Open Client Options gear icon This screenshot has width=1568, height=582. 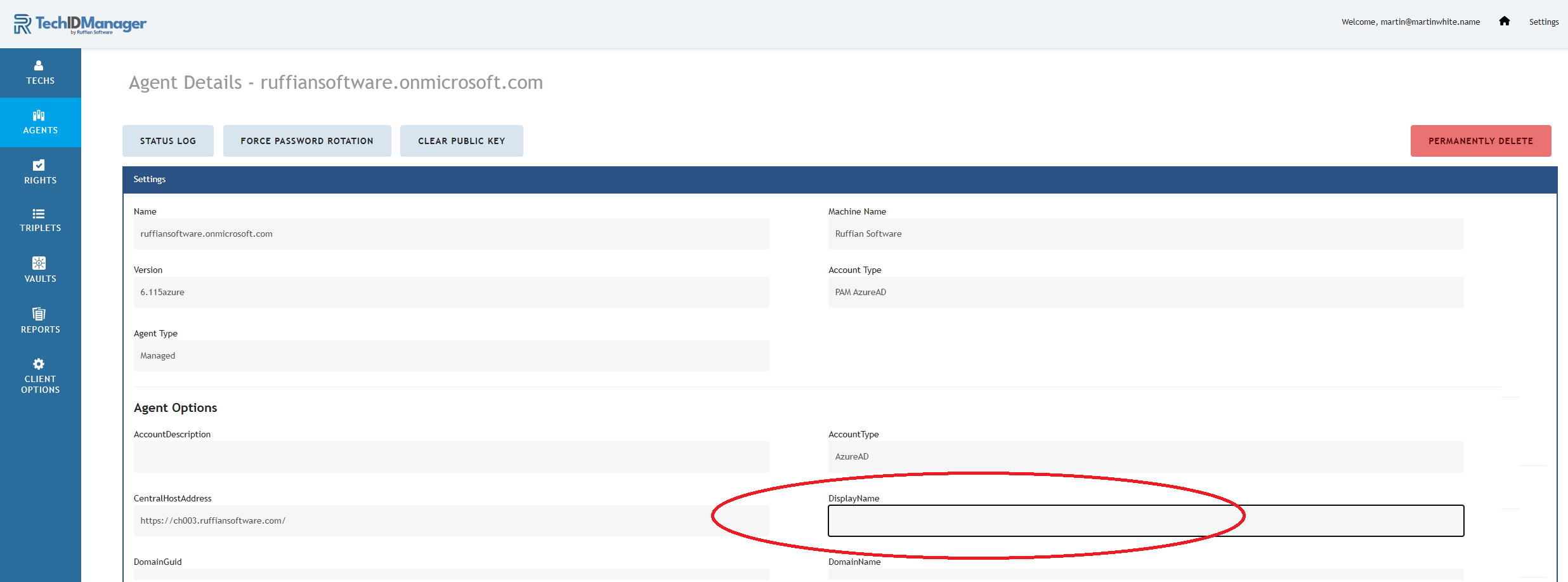[x=39, y=364]
